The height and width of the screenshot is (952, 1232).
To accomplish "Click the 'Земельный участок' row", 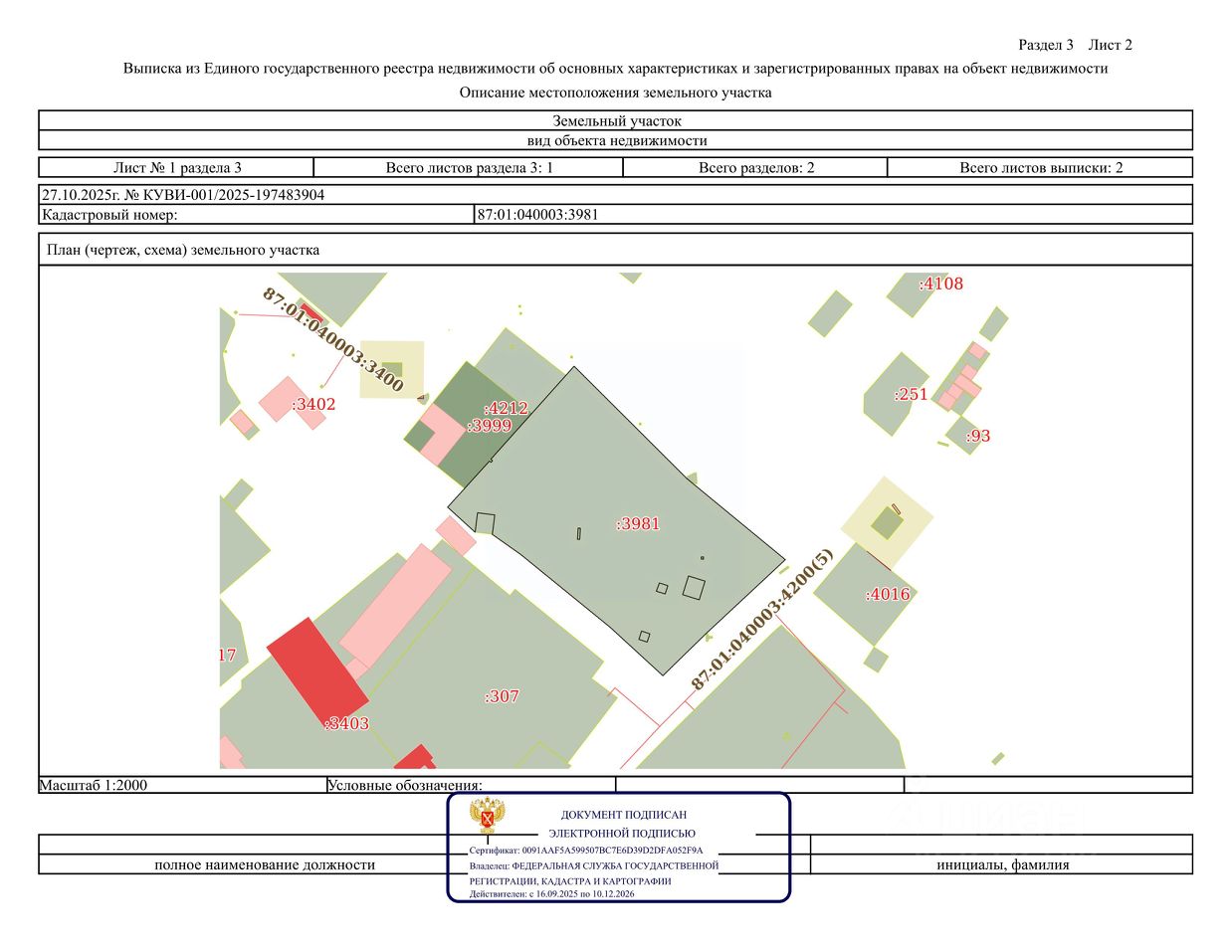I will 616,120.
